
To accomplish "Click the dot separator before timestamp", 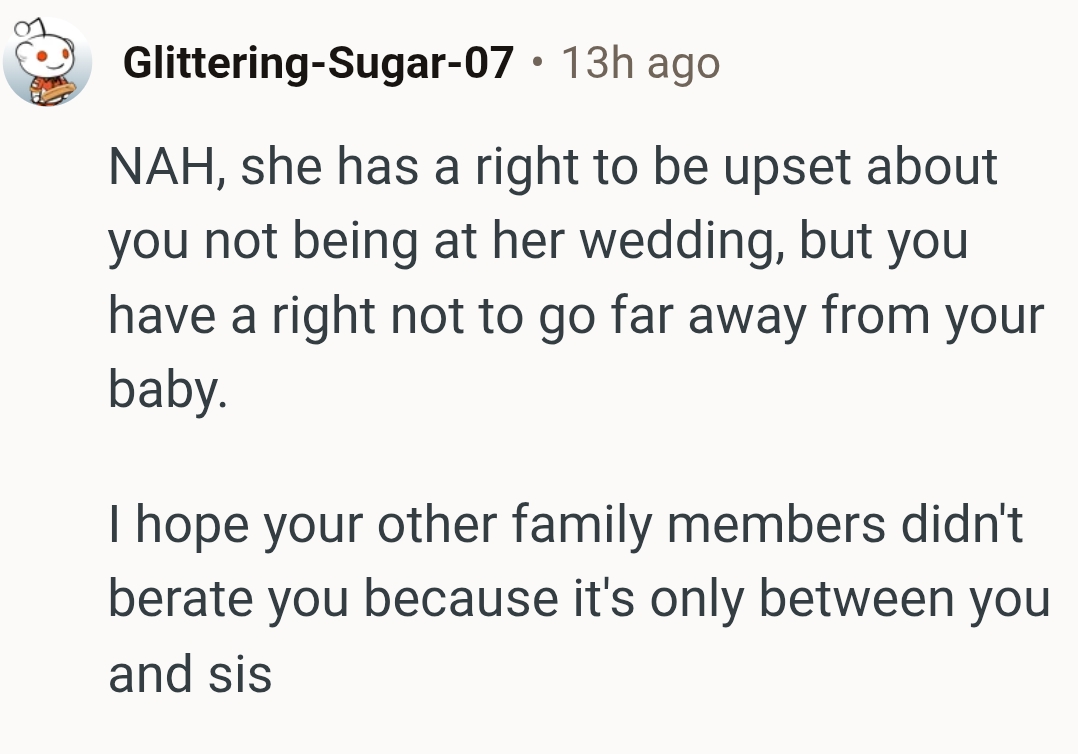I will [x=539, y=65].
